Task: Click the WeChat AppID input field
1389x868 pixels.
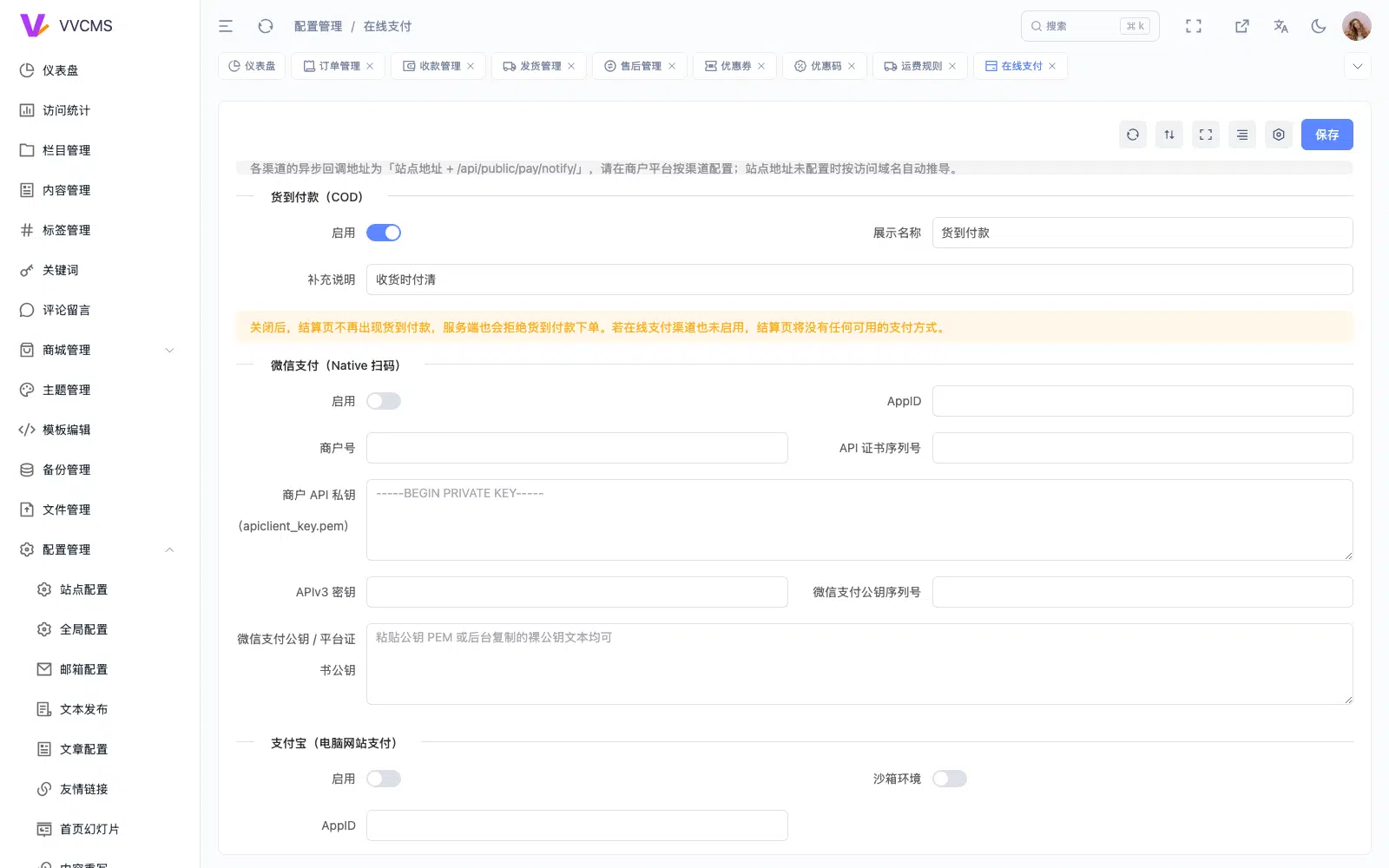Action: coord(1142,401)
